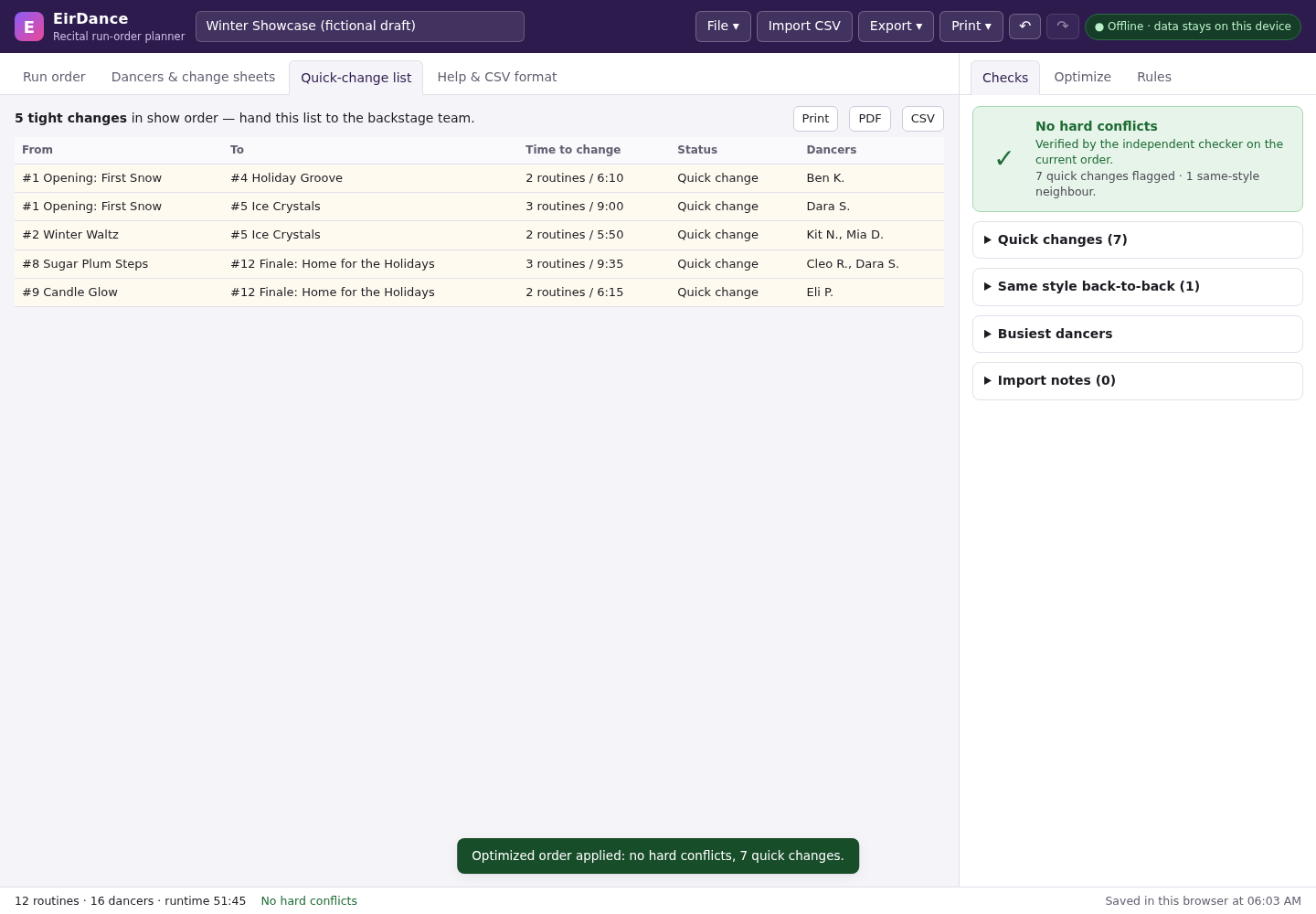Open Dancers & change sheets tab
This screenshot has height=914, width=1316.
pos(193,77)
